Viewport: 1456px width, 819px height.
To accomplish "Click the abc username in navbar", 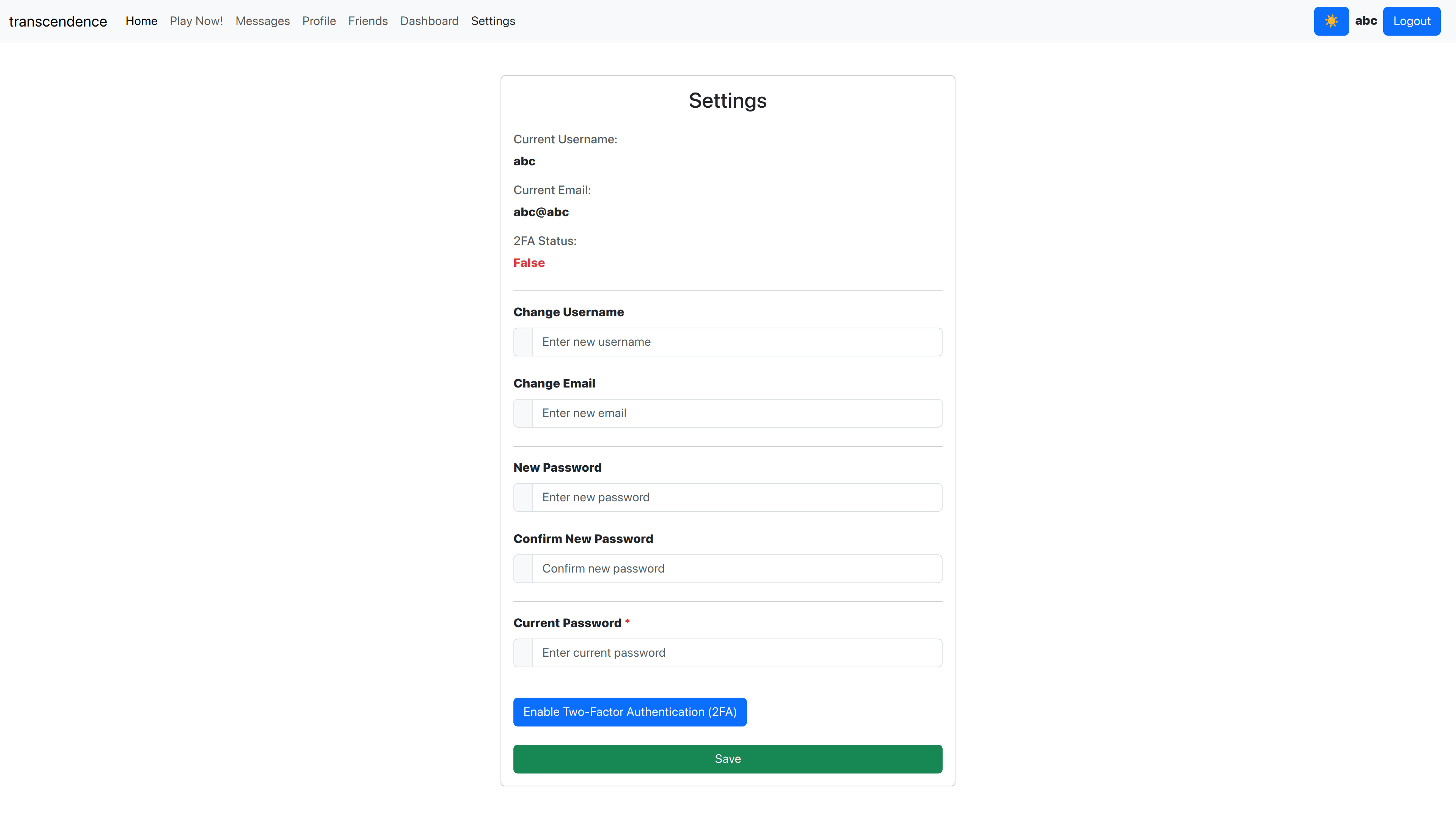I will (1365, 21).
